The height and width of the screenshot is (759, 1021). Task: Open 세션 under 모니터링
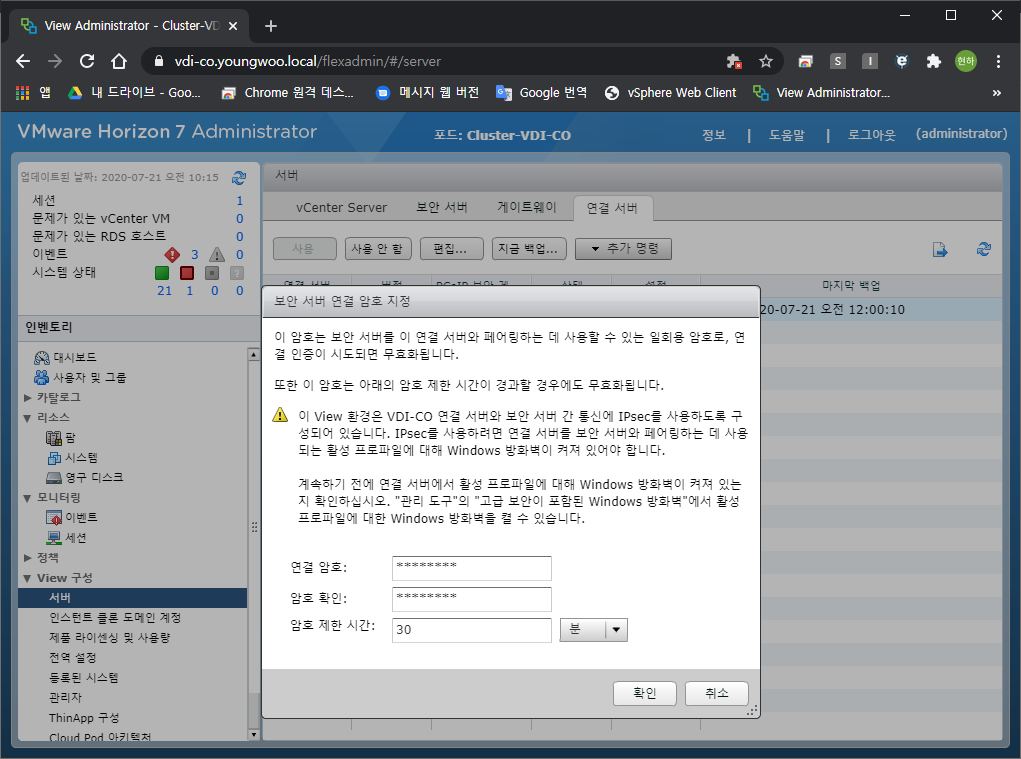[66, 538]
